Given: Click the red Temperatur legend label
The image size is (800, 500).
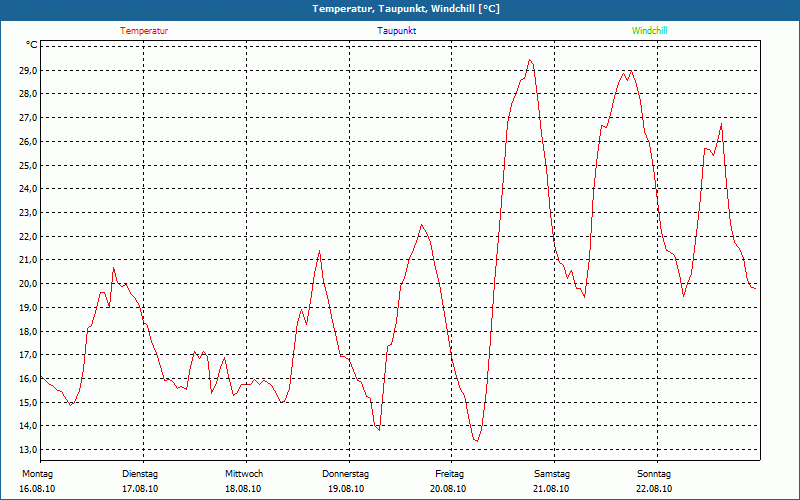Looking at the screenshot, I should 144,31.
